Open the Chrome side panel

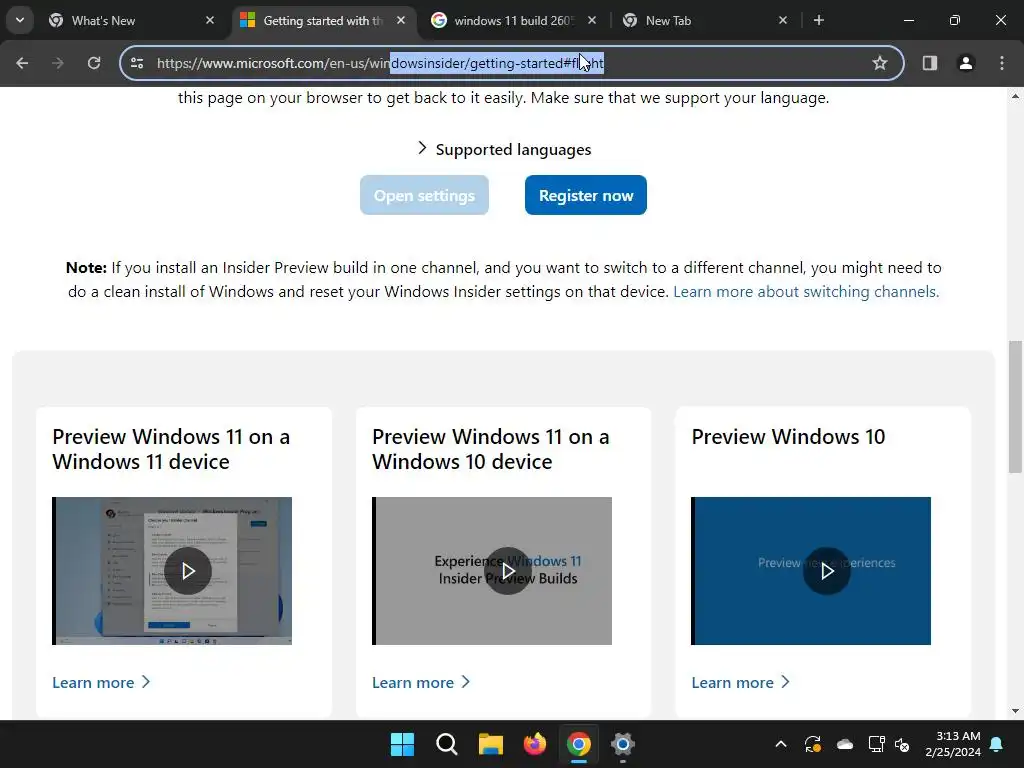coord(930,63)
